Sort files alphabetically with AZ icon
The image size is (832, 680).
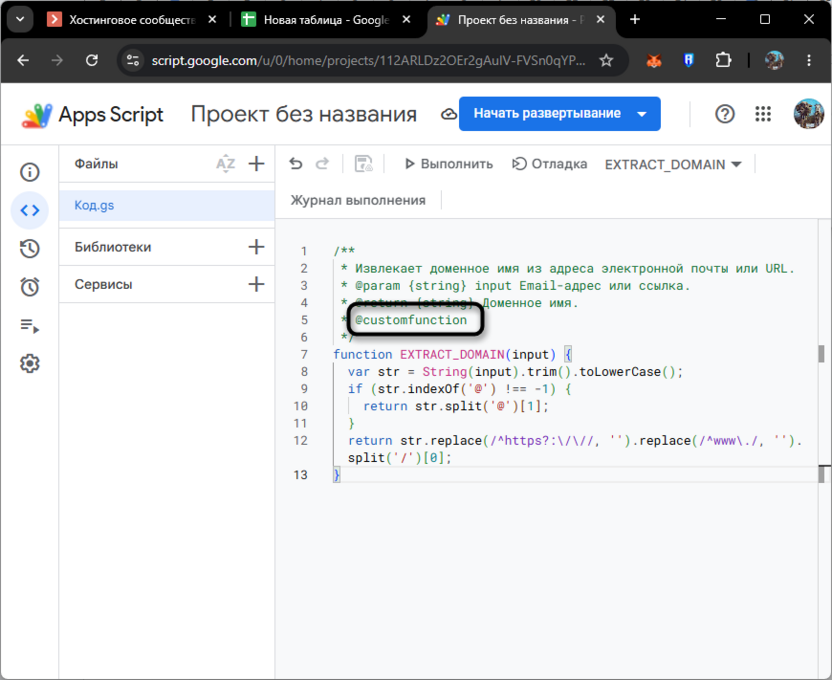(226, 164)
